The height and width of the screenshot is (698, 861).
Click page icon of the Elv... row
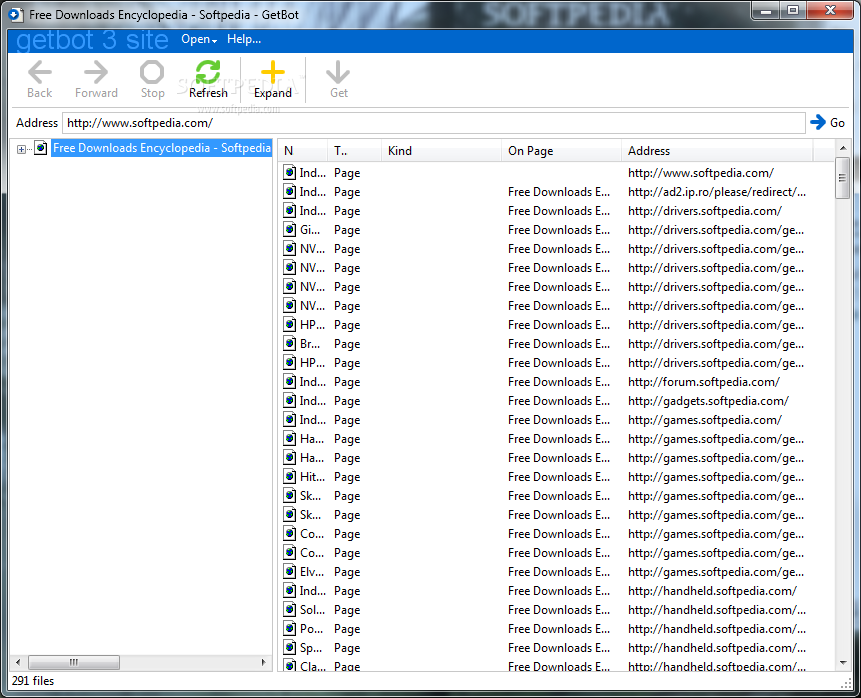(x=289, y=572)
